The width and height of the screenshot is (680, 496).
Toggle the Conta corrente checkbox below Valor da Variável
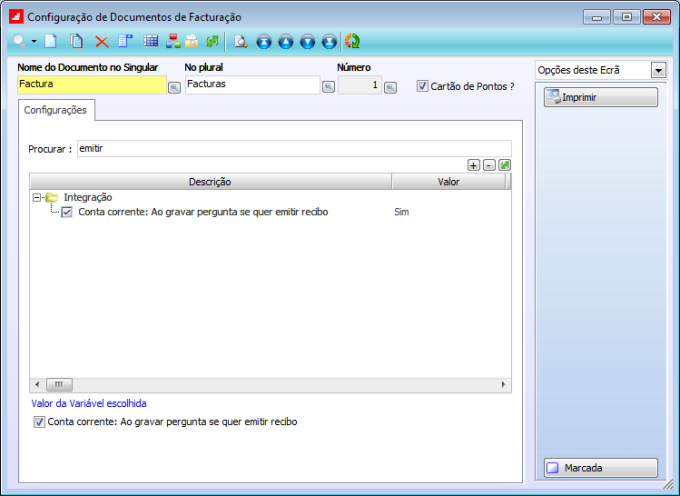pos(39,422)
